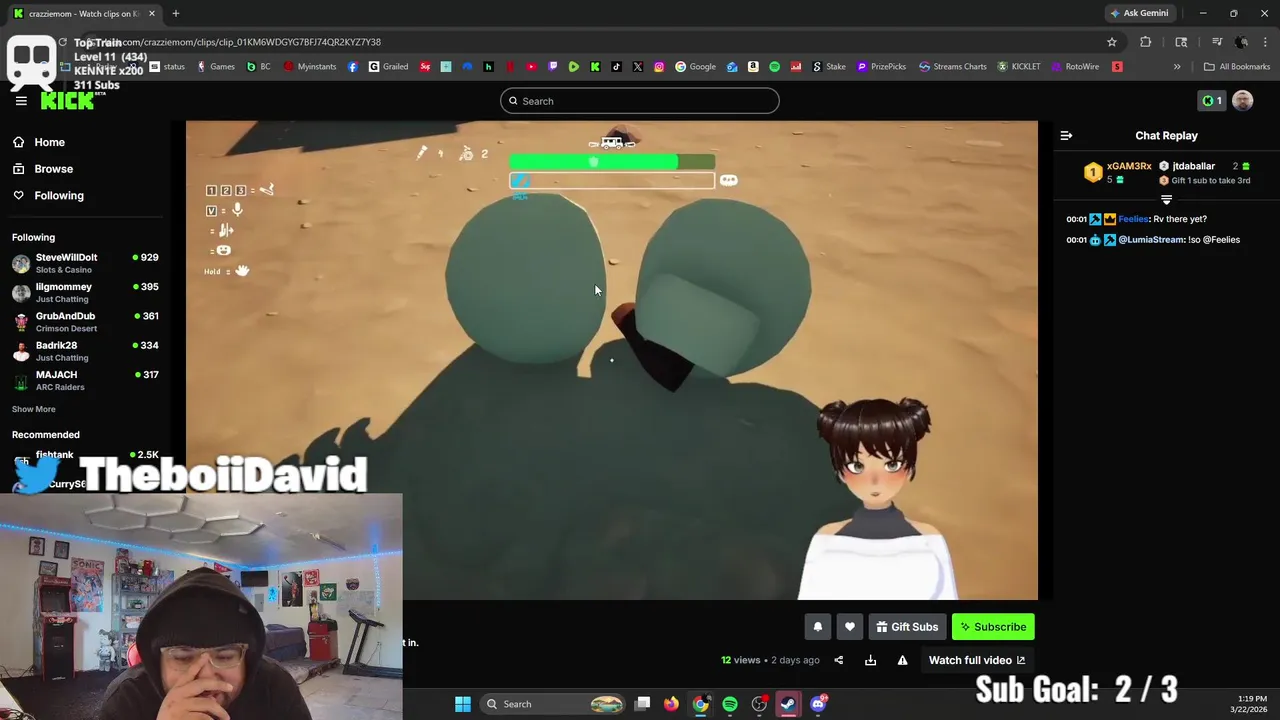Viewport: 1280px width, 720px height.
Task: Click xGAM3Rx top gifter name
Action: (x=1129, y=166)
